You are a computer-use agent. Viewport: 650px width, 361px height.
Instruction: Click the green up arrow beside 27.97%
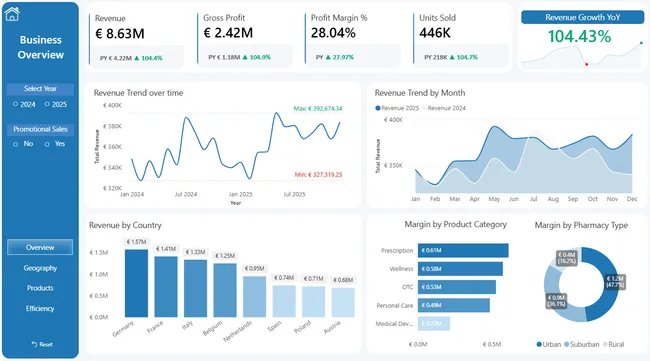pos(328,57)
